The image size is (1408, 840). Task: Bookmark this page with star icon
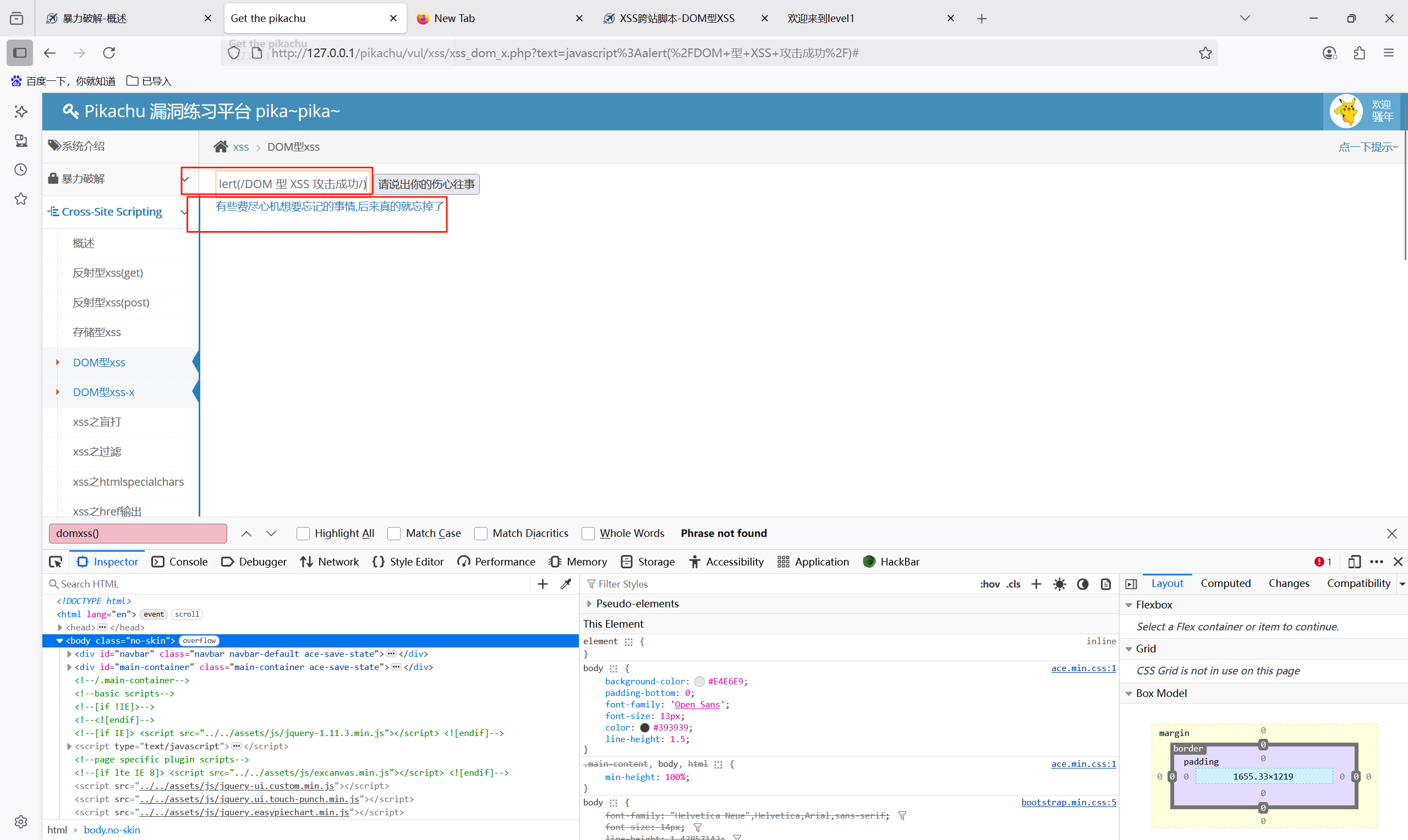(x=1205, y=53)
